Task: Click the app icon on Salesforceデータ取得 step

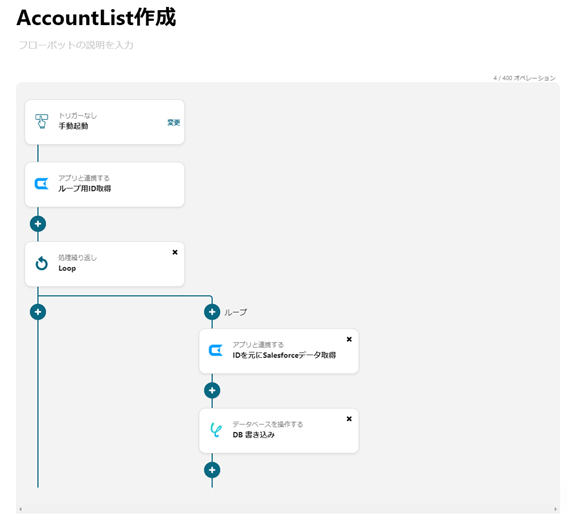Action: click(216, 350)
